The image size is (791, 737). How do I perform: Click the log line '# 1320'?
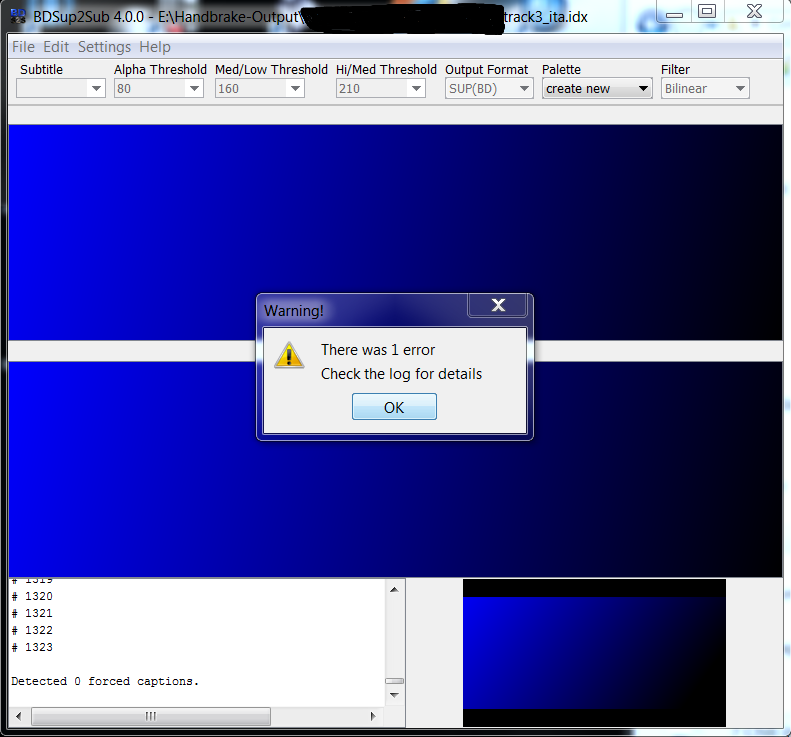point(32,596)
